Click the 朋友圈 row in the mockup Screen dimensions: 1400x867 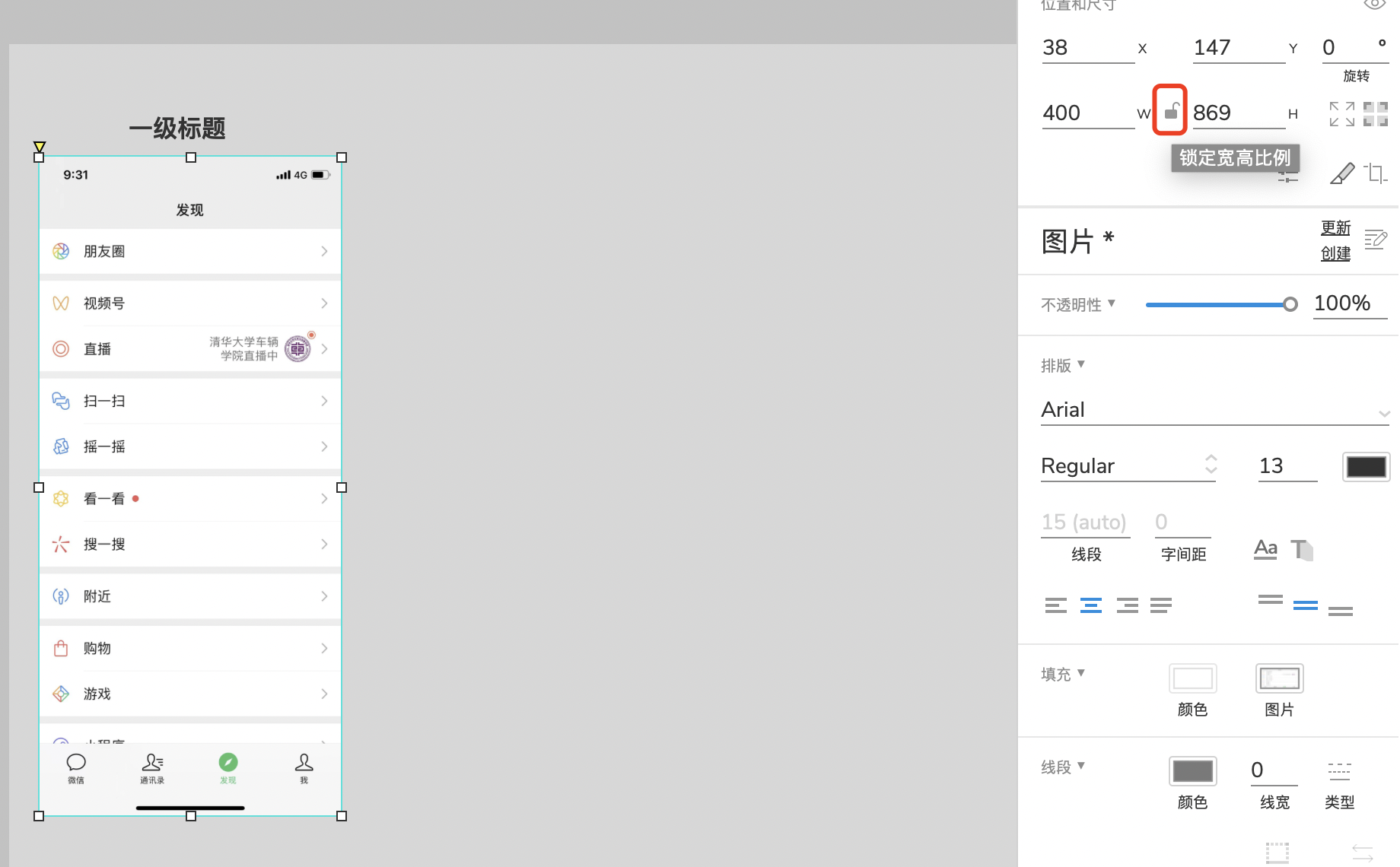(x=190, y=251)
